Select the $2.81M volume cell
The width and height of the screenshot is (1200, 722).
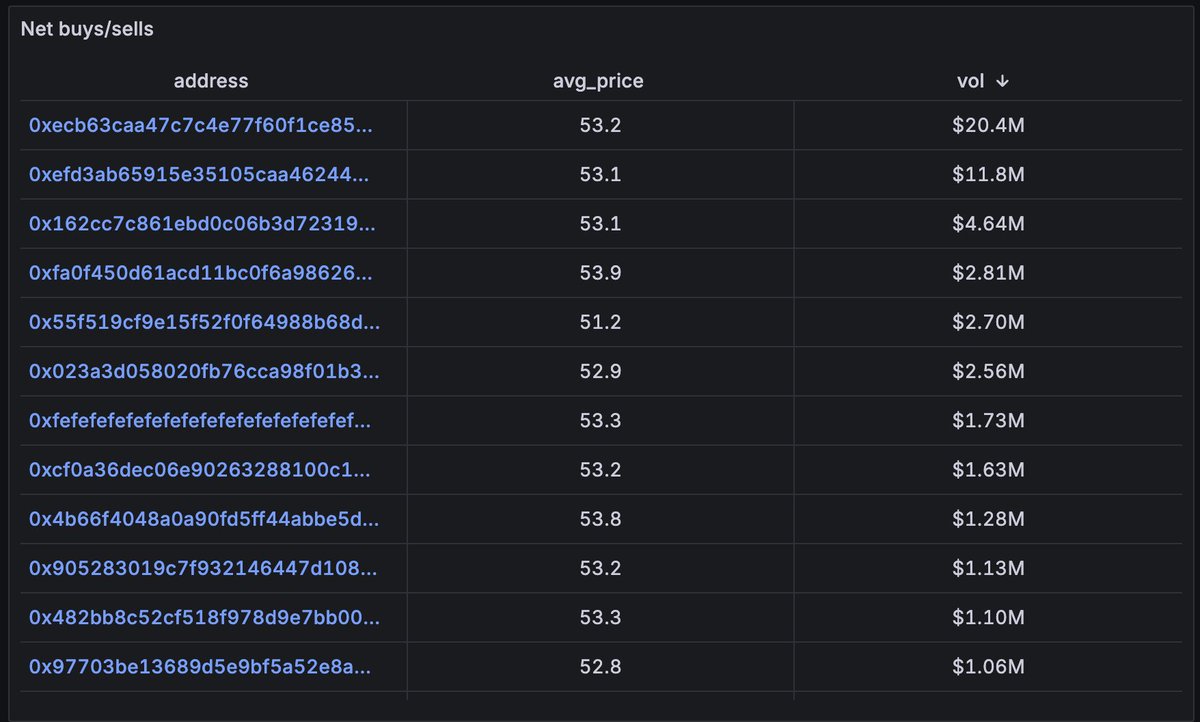click(988, 272)
